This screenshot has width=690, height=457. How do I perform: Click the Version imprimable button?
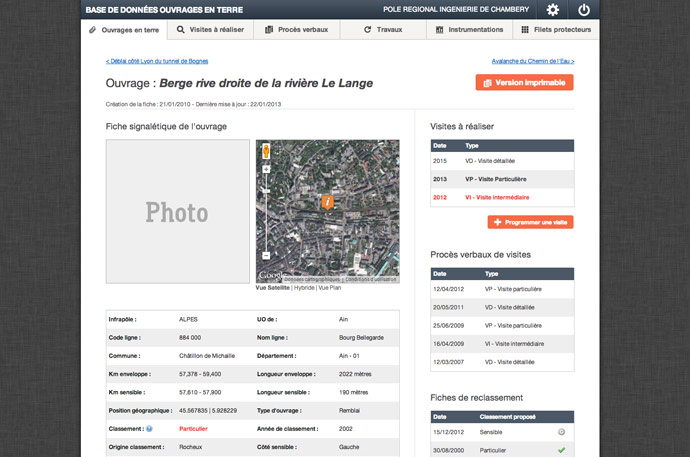pos(524,83)
